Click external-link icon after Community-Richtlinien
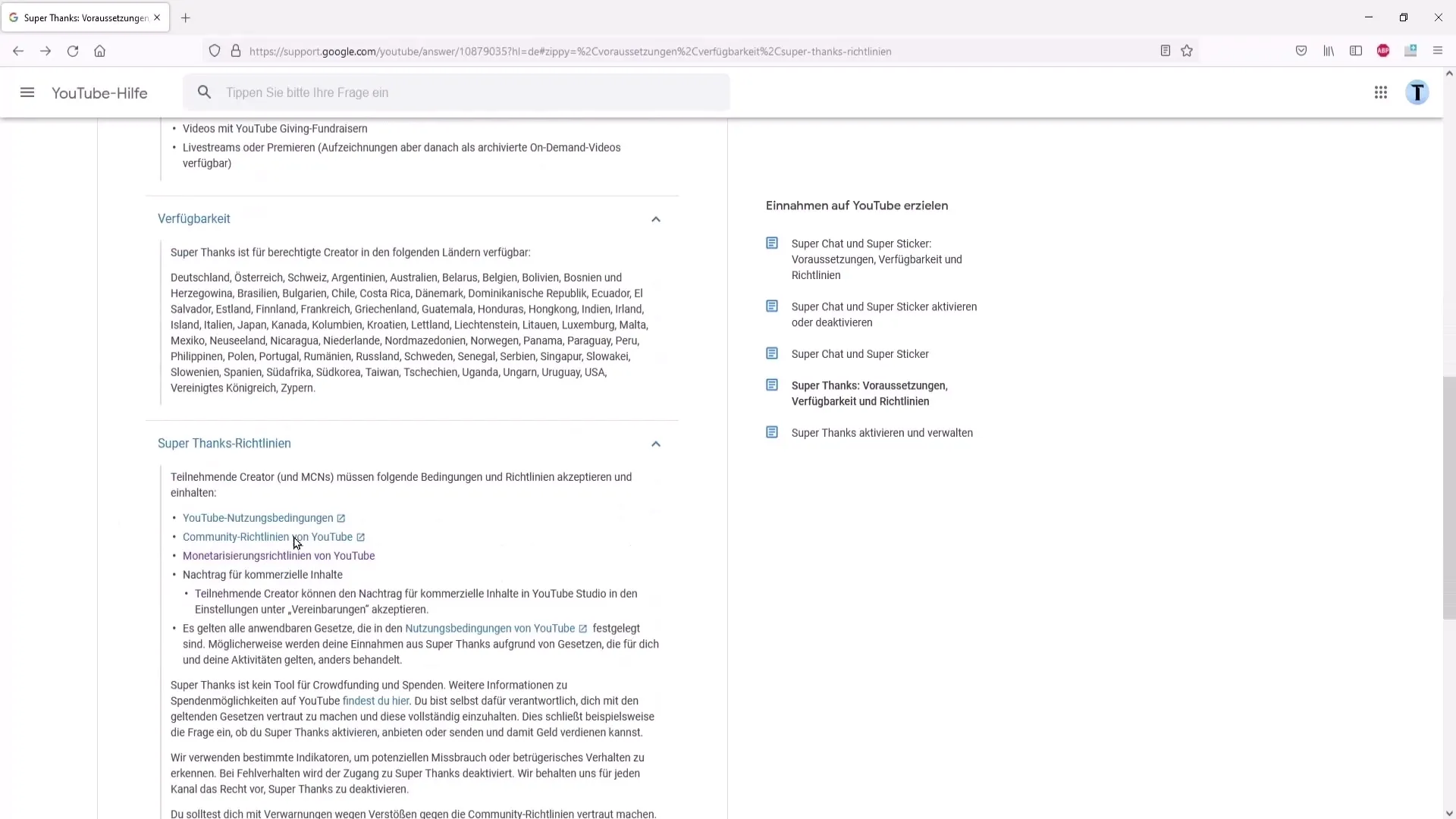Viewport: 1456px width, 819px height. click(361, 538)
